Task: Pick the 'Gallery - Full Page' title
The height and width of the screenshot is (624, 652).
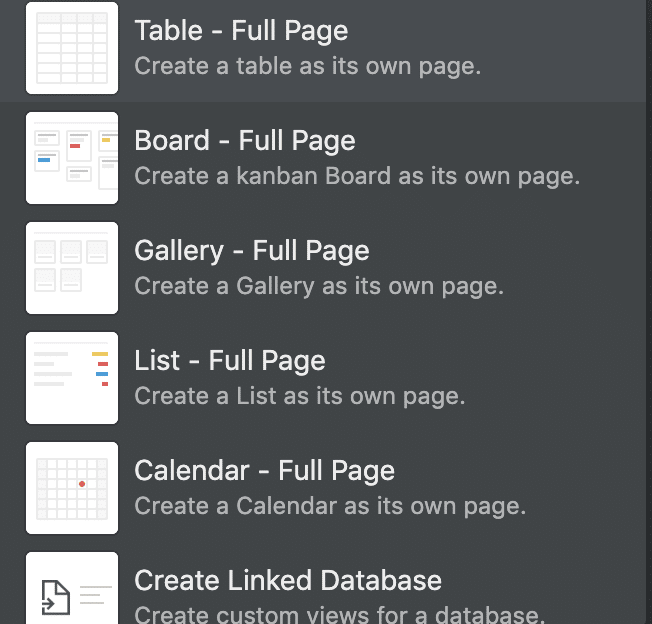Action: tap(252, 251)
